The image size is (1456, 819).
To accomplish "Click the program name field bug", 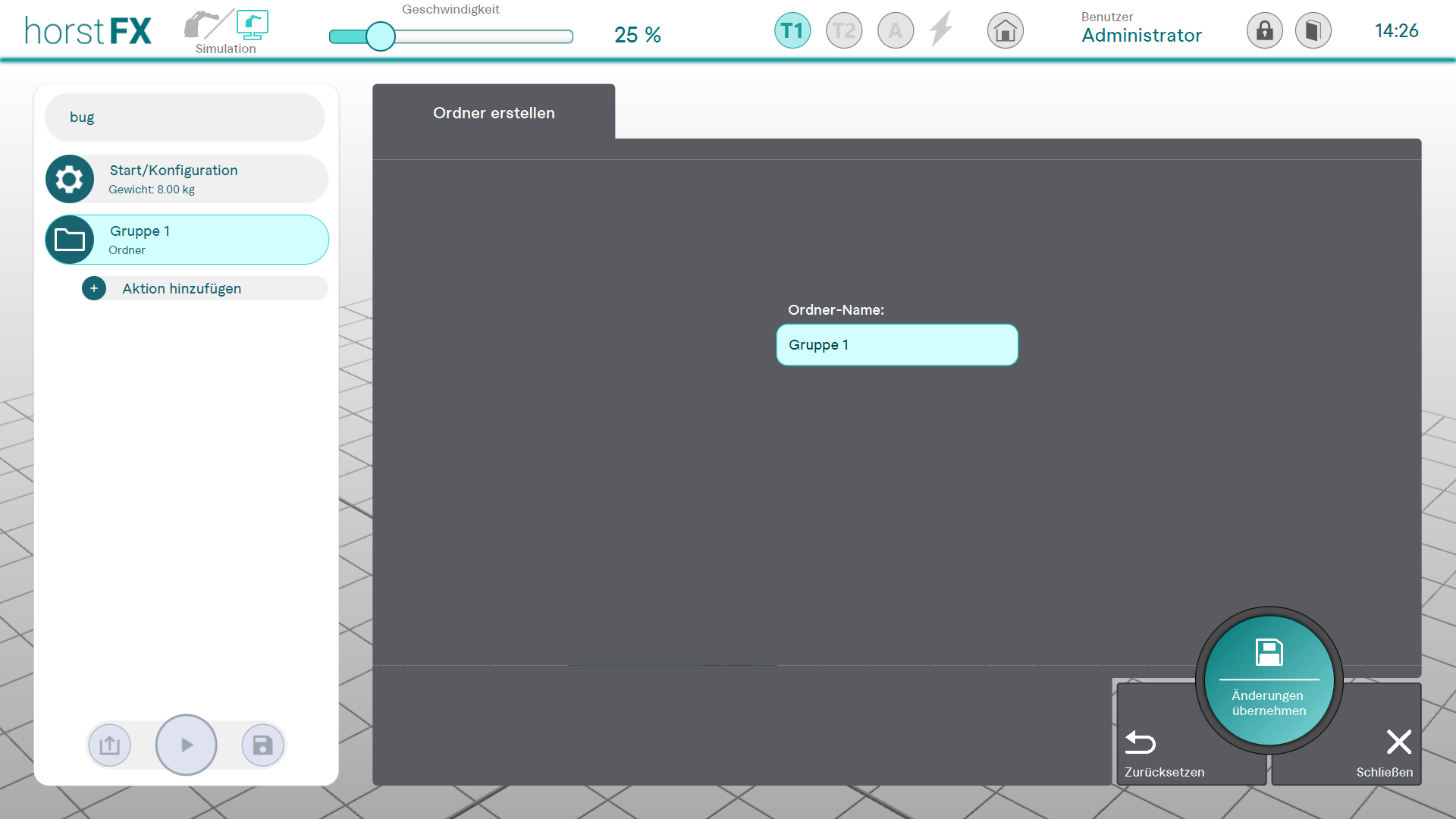I will pyautogui.click(x=184, y=118).
